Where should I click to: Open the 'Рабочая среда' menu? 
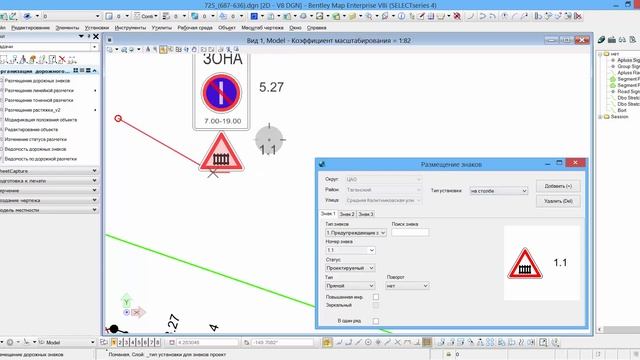tap(195, 28)
